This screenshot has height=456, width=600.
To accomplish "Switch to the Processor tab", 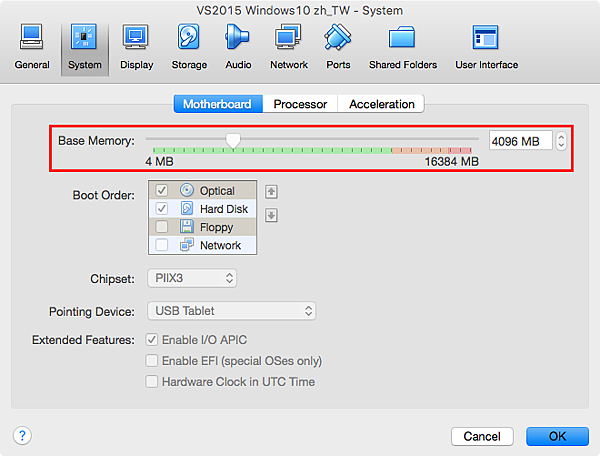I will click(300, 104).
